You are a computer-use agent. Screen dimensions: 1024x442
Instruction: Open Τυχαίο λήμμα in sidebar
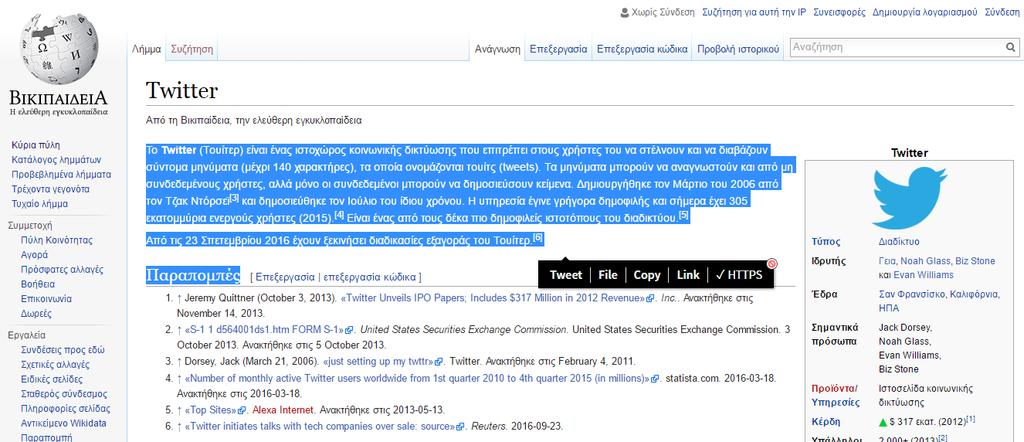click(x=40, y=204)
